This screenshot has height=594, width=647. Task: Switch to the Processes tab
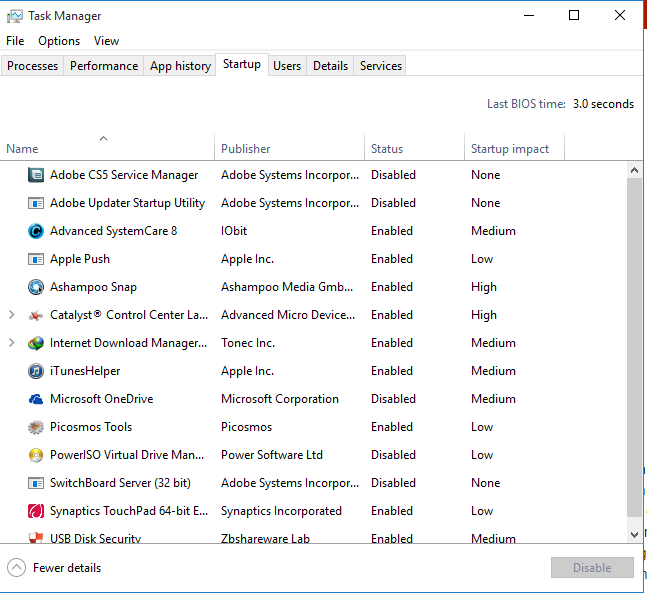(x=32, y=66)
